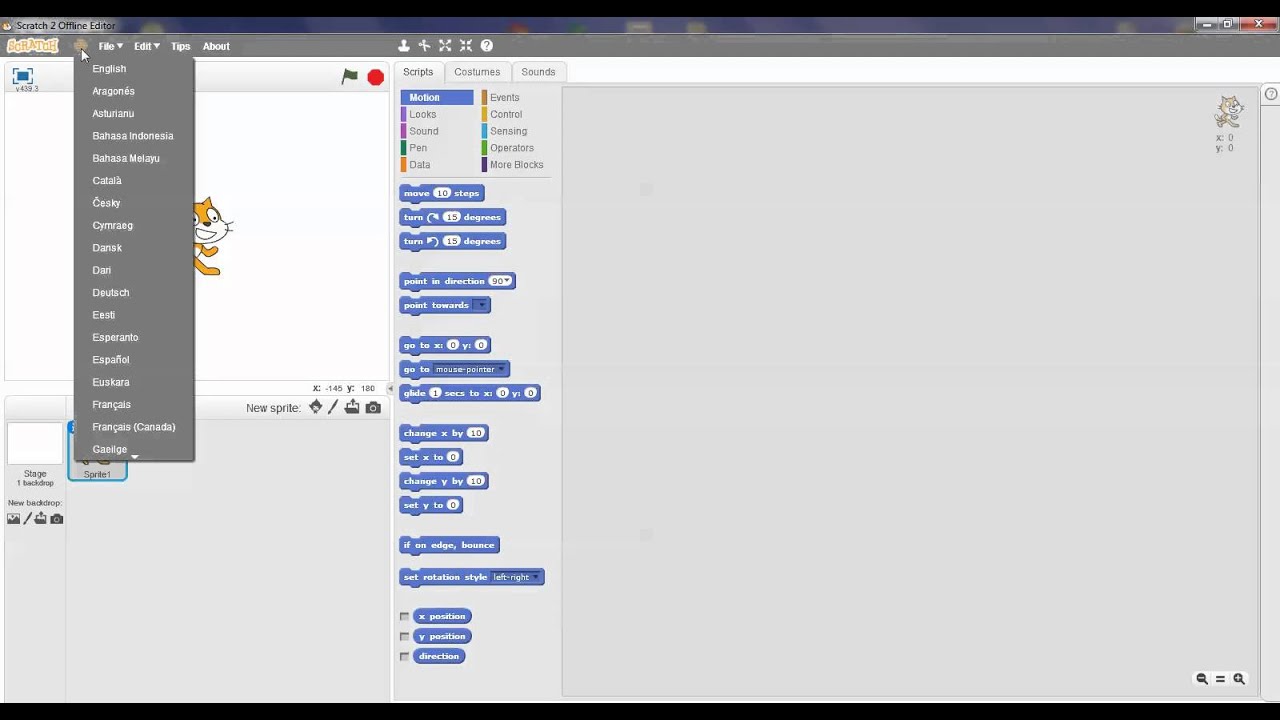Select the Shrink sprite tool
The width and height of the screenshot is (1280, 720).
point(466,45)
